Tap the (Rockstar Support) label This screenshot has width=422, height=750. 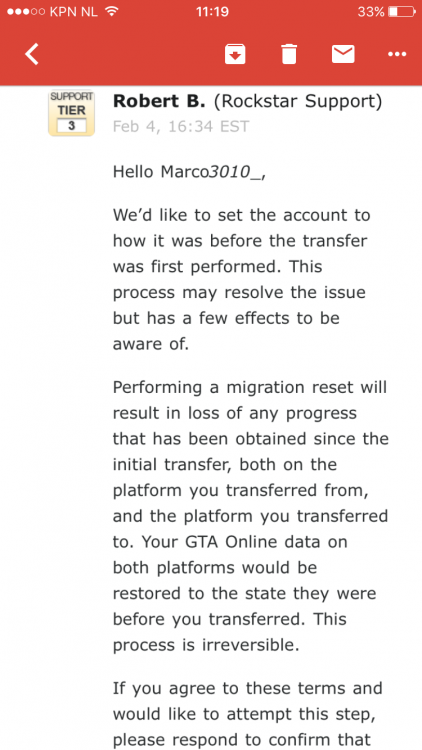coord(298,101)
